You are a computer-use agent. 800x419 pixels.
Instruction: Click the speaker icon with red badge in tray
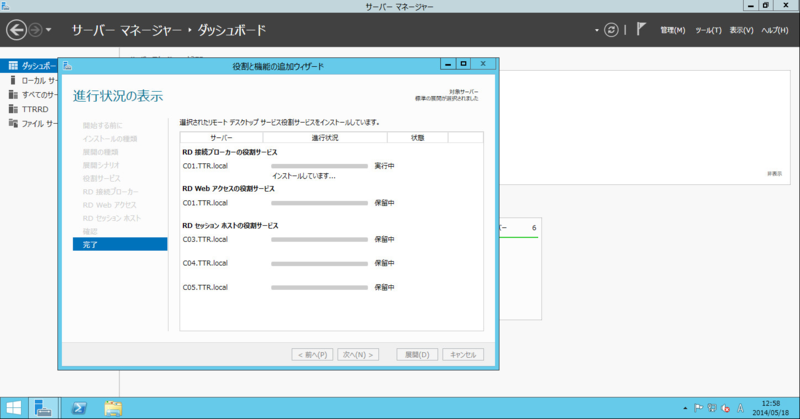[x=725, y=408]
